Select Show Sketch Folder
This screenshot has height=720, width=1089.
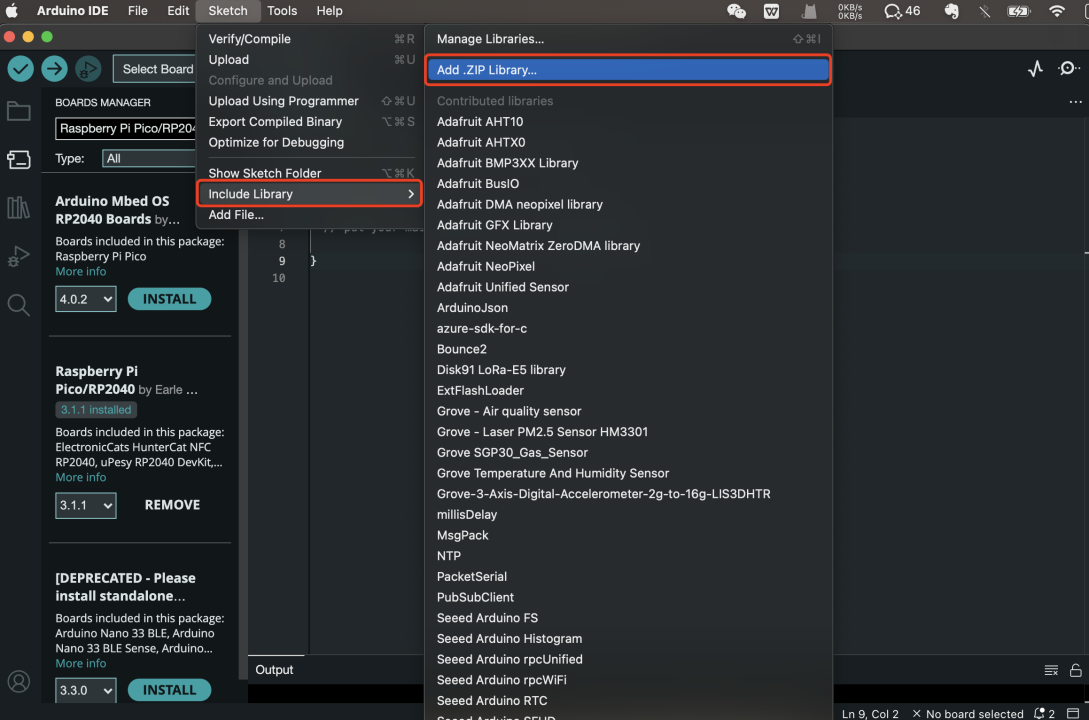(310, 173)
